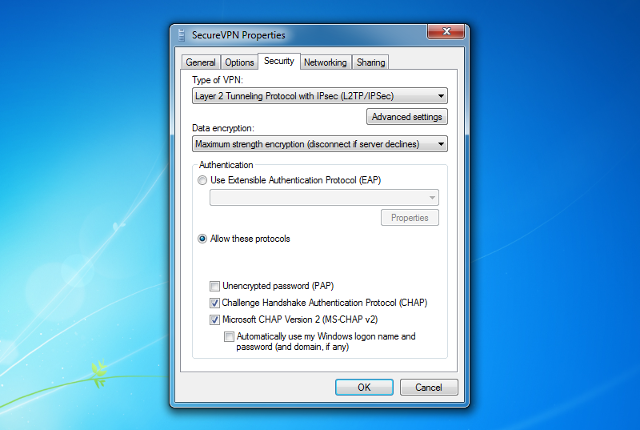Expand the Type of VPN dropdown
This screenshot has width=640, height=430.
point(320,96)
